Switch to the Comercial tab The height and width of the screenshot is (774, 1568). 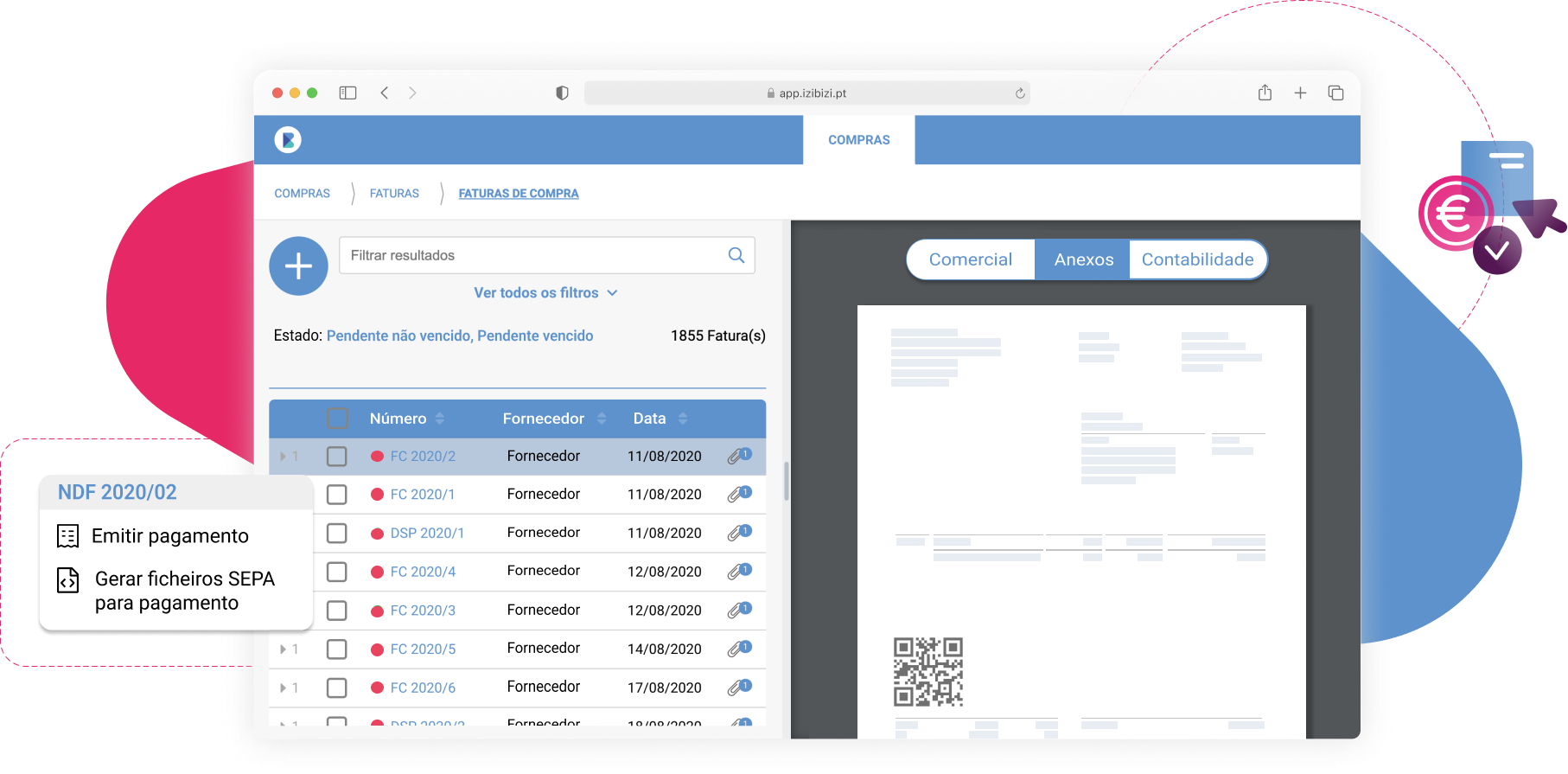970,259
